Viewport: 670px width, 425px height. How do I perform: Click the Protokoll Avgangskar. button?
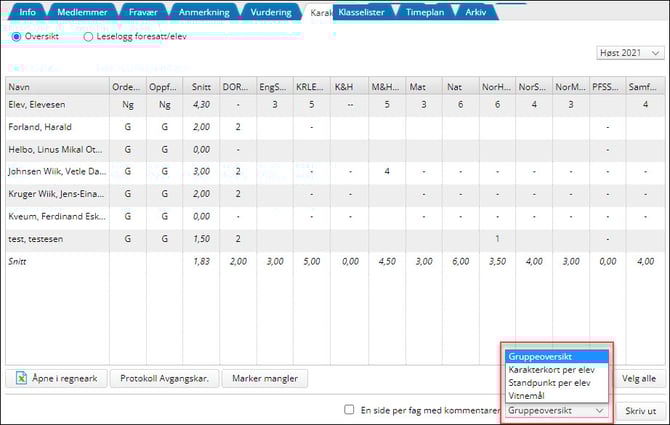(x=164, y=379)
